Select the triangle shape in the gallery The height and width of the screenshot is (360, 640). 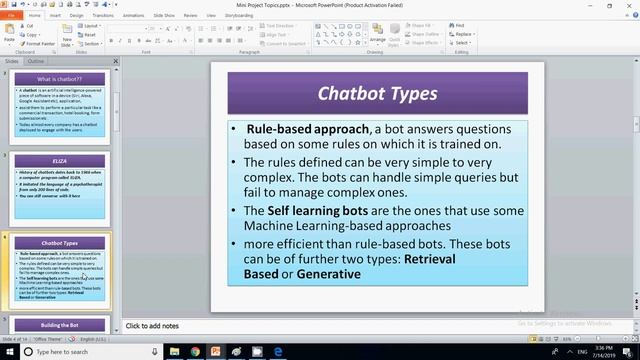coord(318,34)
